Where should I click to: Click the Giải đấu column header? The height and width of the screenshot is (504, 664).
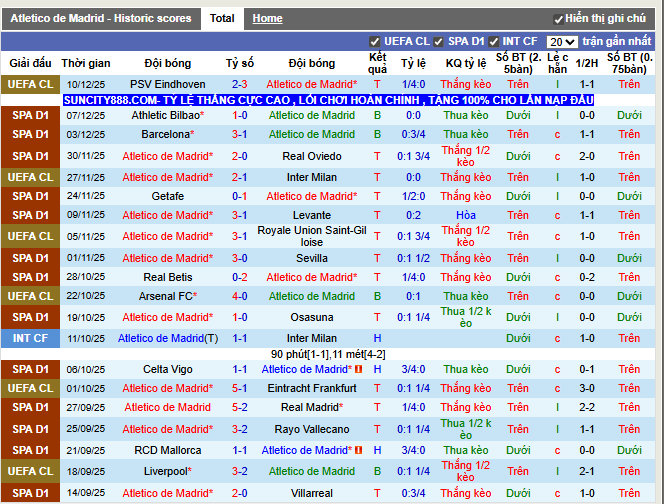click(30, 64)
